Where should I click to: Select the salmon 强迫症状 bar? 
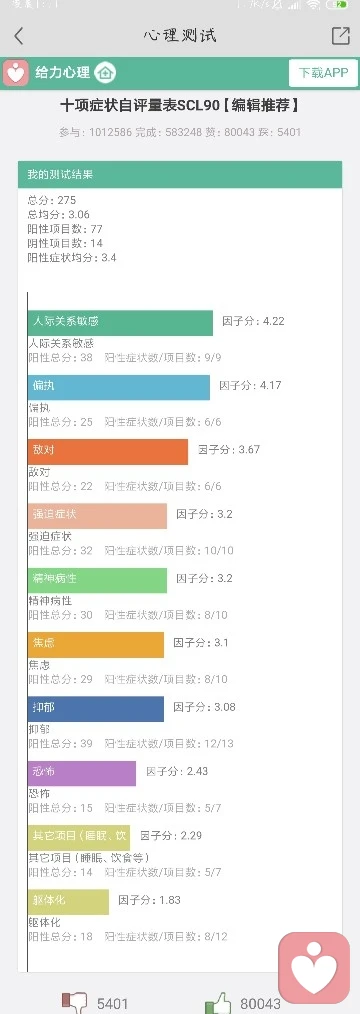click(x=98, y=516)
